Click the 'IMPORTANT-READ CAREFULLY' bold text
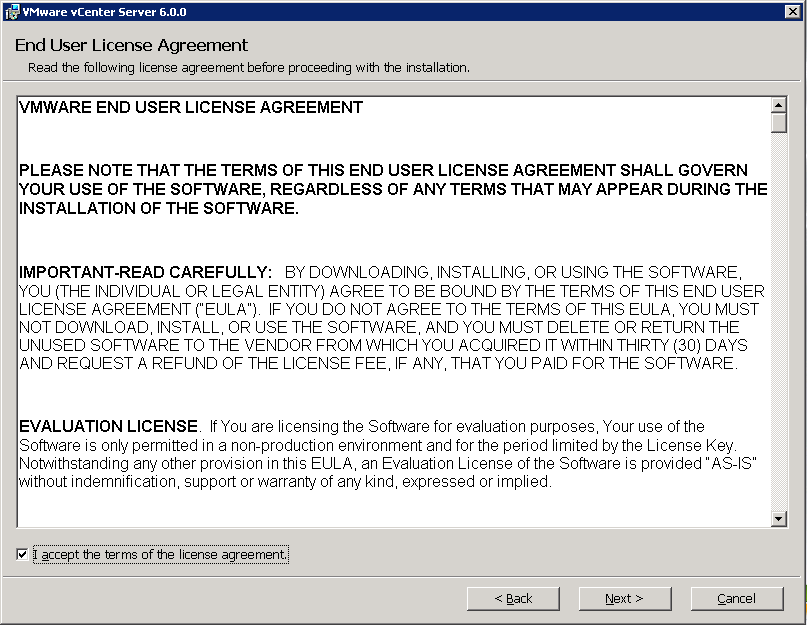Screen dimensions: 807x625 [146, 272]
